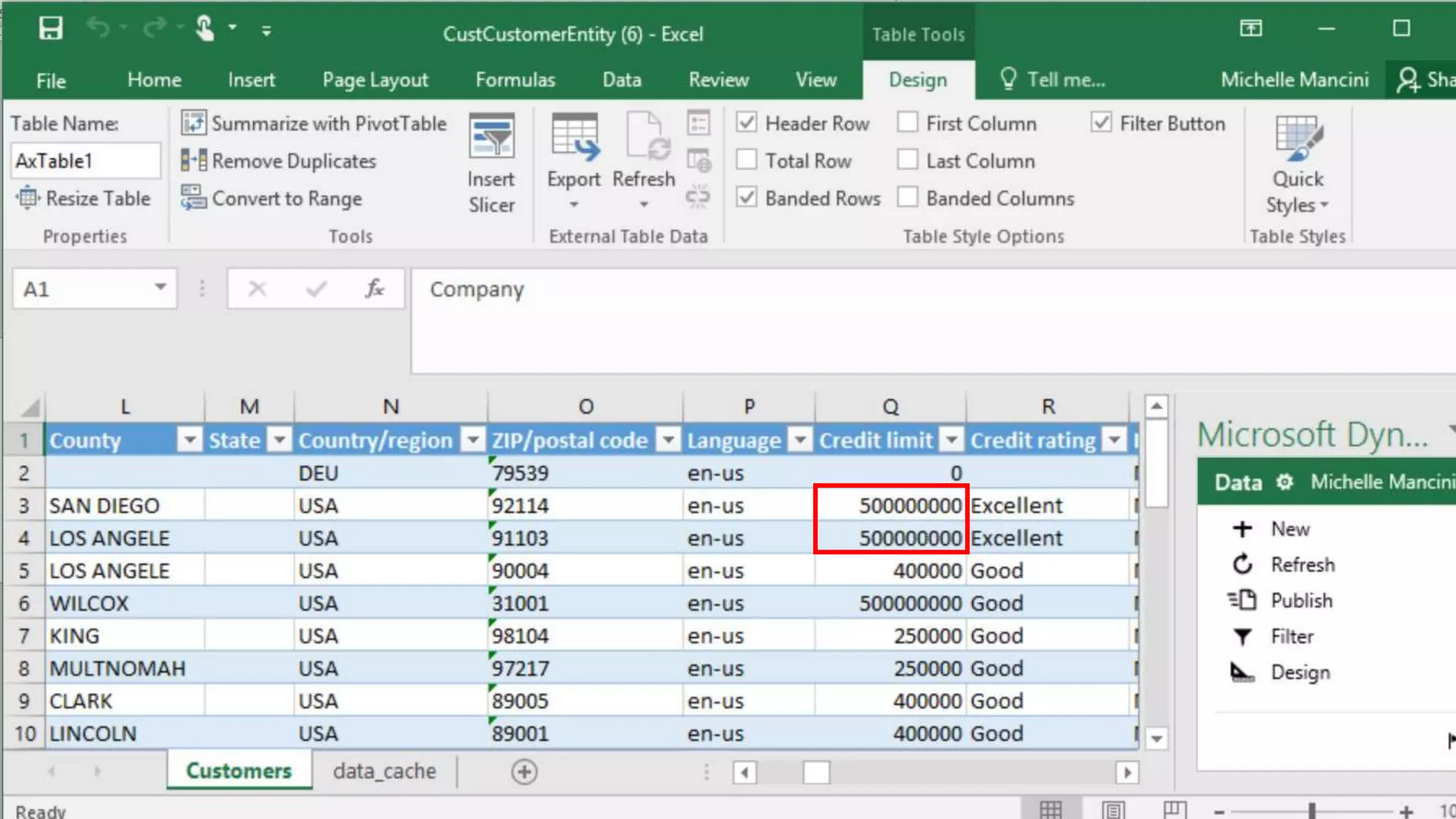Click the Save icon in title bar

tap(50, 29)
